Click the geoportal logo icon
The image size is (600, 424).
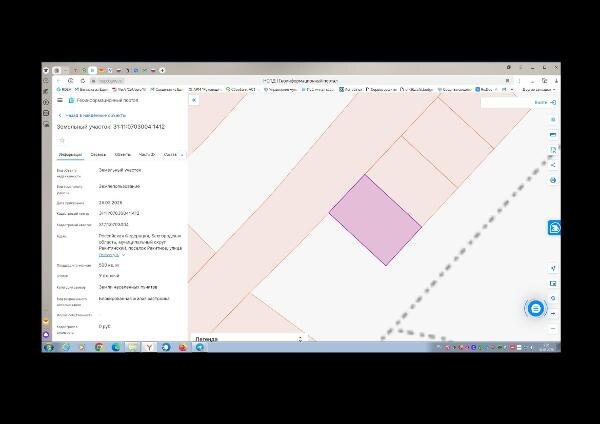71,100
